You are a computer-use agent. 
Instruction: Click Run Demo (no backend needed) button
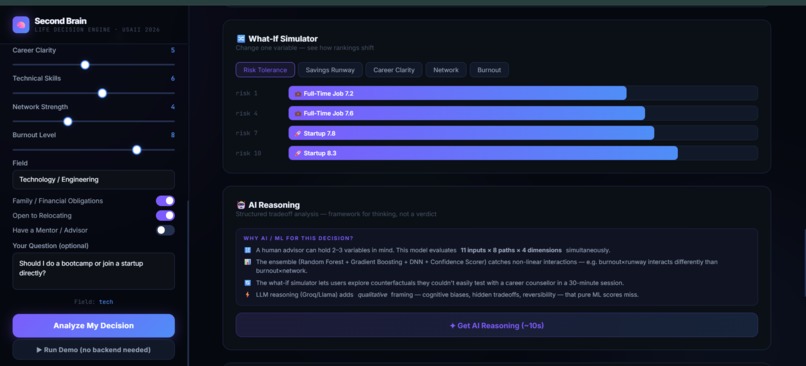(94, 350)
